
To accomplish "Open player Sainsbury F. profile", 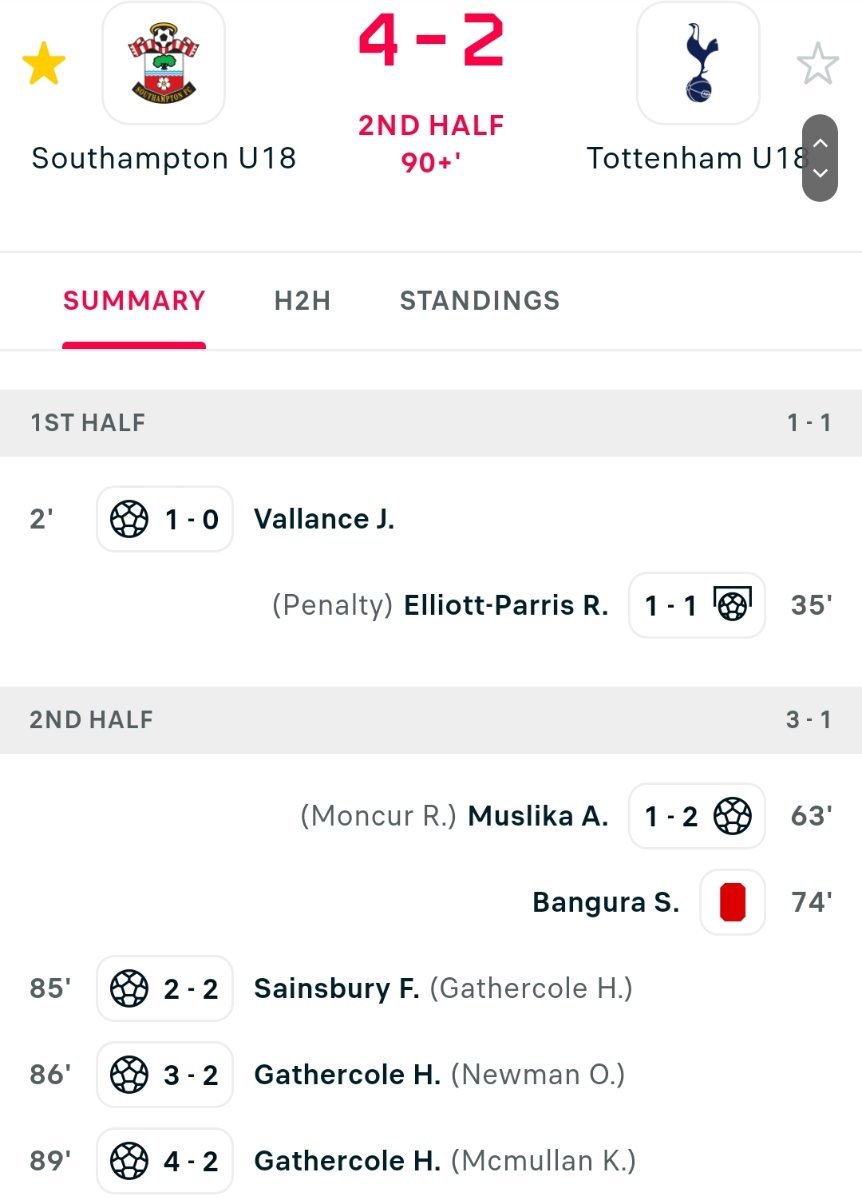I will pos(336,989).
